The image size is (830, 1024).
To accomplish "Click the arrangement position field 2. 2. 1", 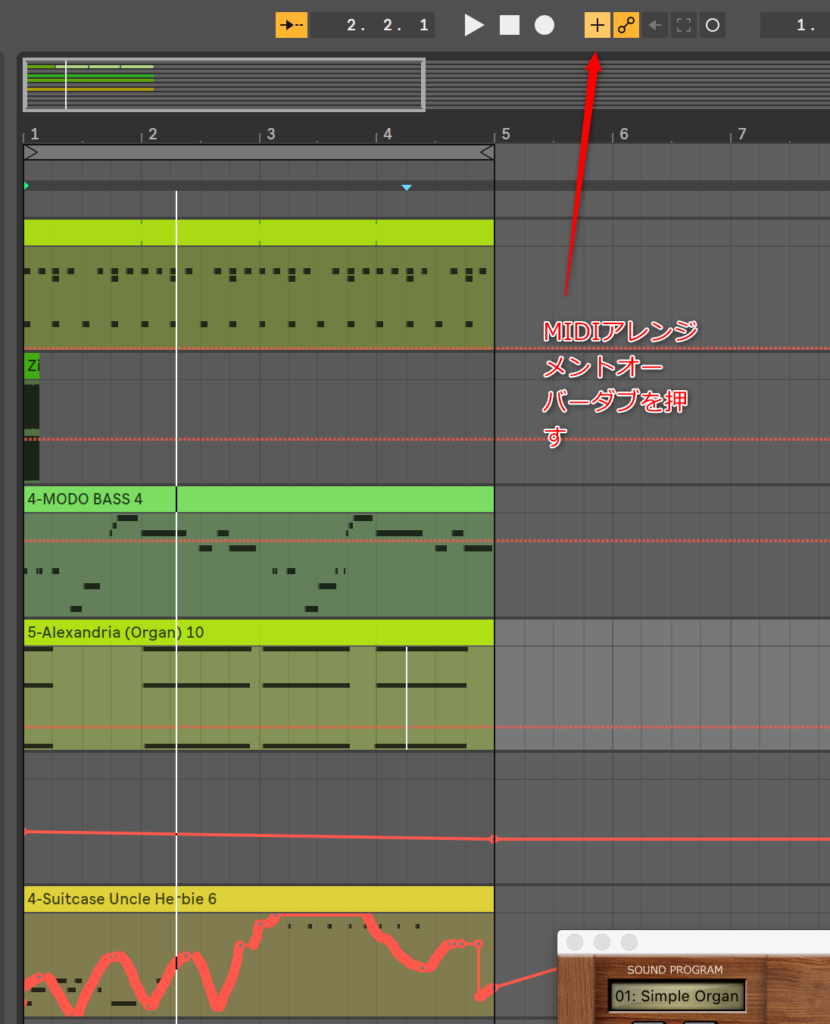I will coord(371,25).
